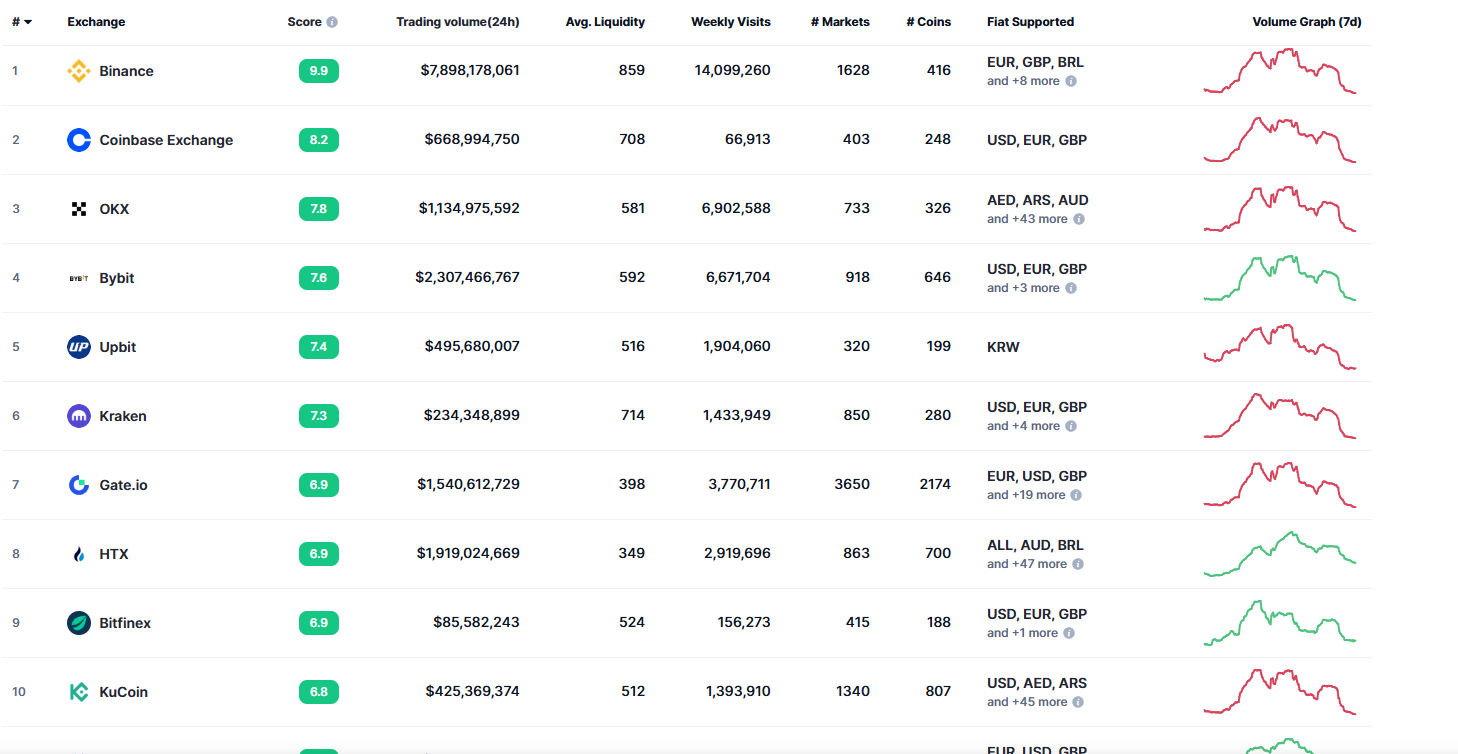Screen dimensions: 1458x754
Task: Click the info icon beside Score header
Action: pos(332,22)
